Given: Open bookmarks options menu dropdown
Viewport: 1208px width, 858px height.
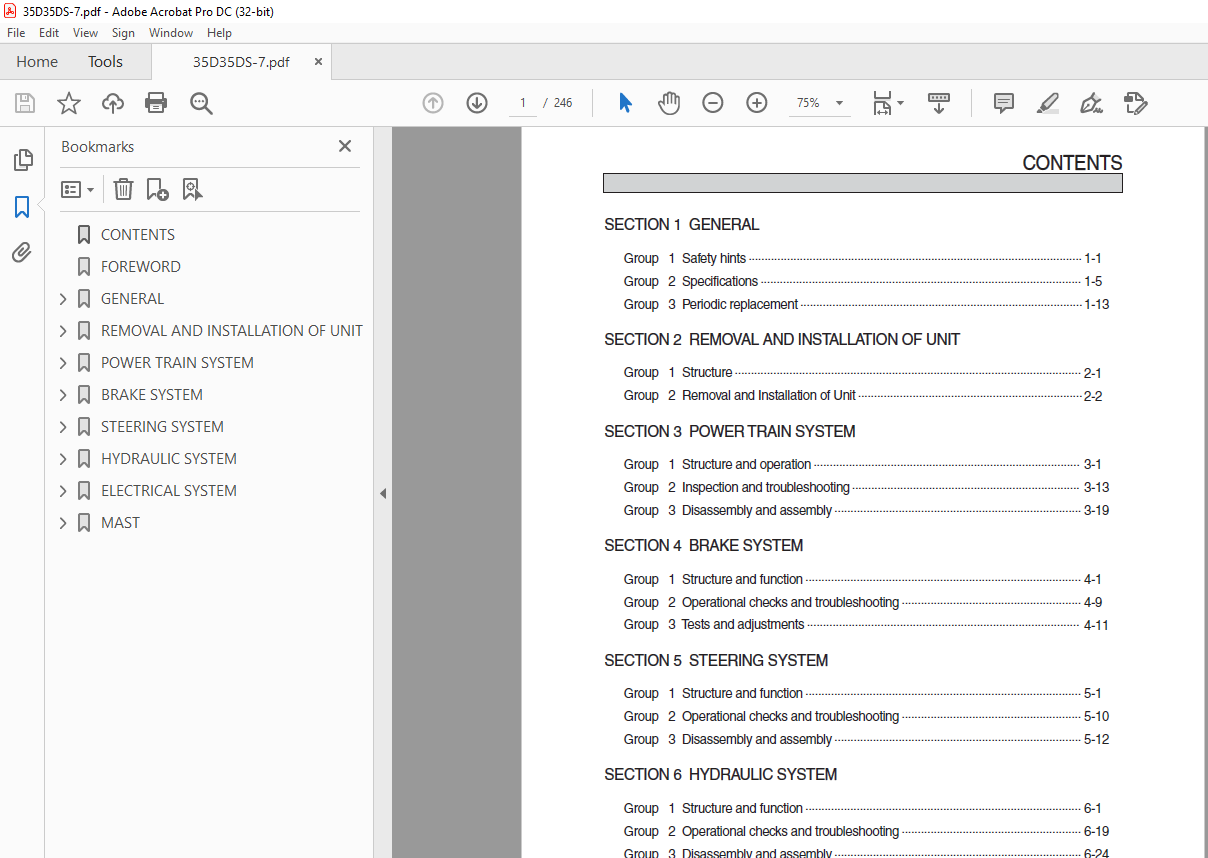Looking at the screenshot, I should (x=78, y=189).
